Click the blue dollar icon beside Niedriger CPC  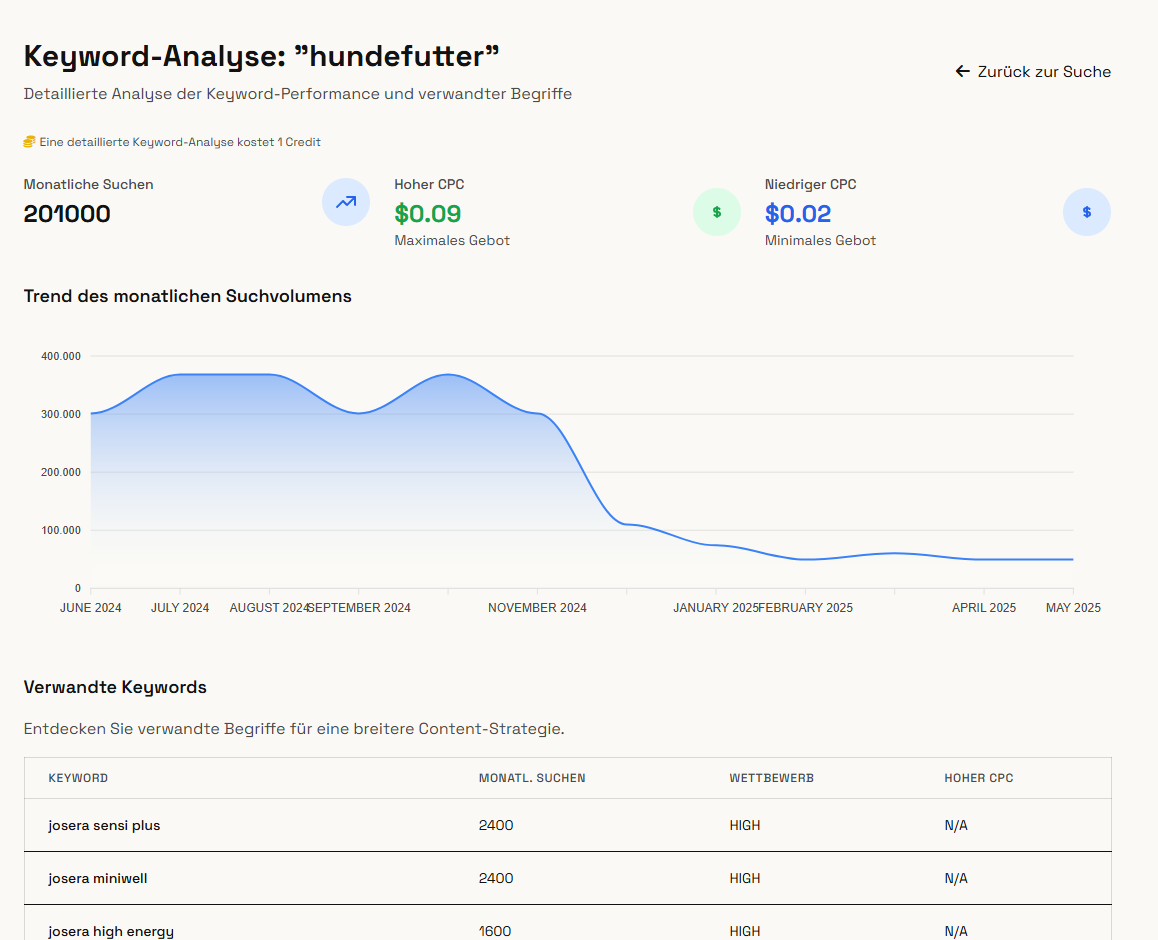(x=1086, y=212)
